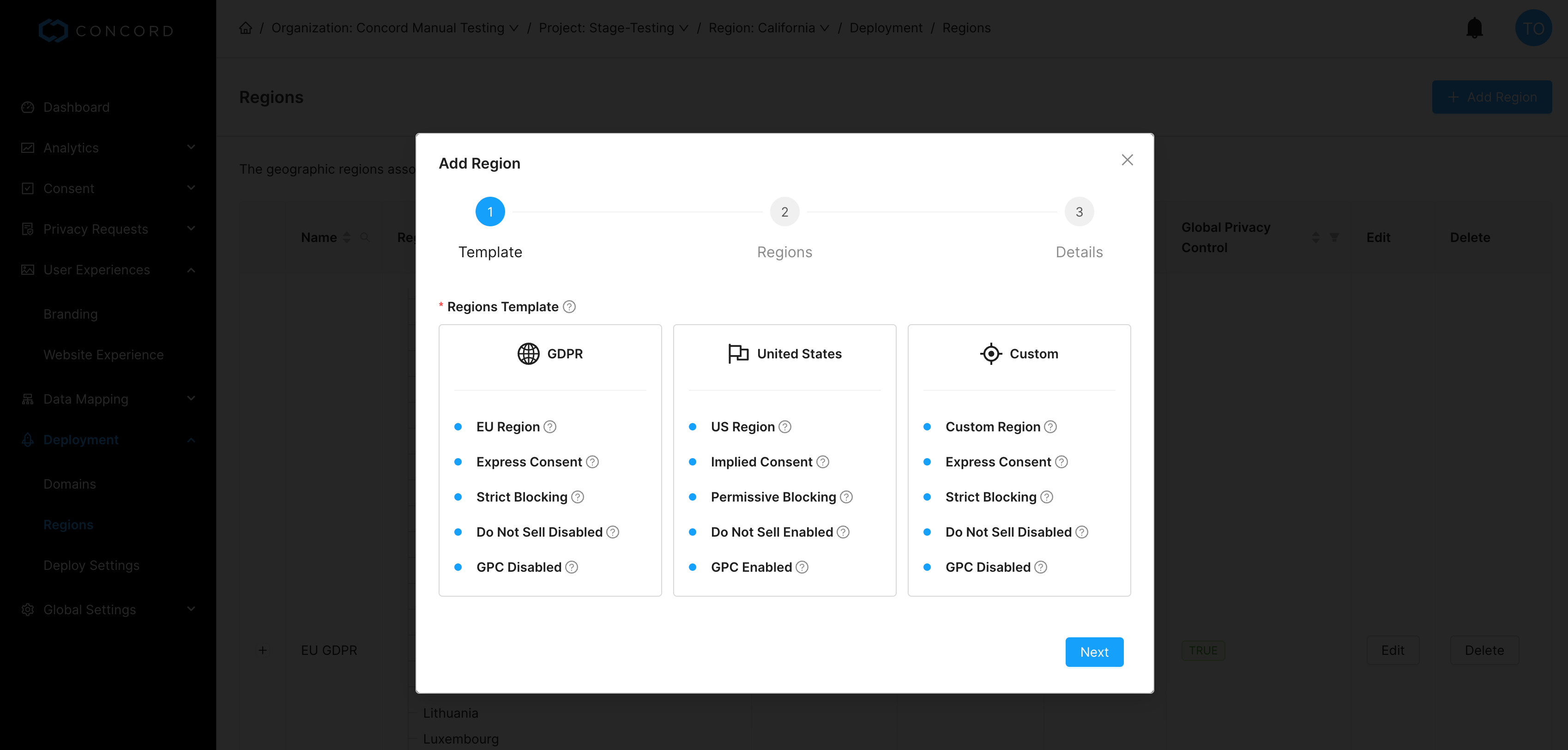Click the step 2 Regions circle

coord(784,211)
